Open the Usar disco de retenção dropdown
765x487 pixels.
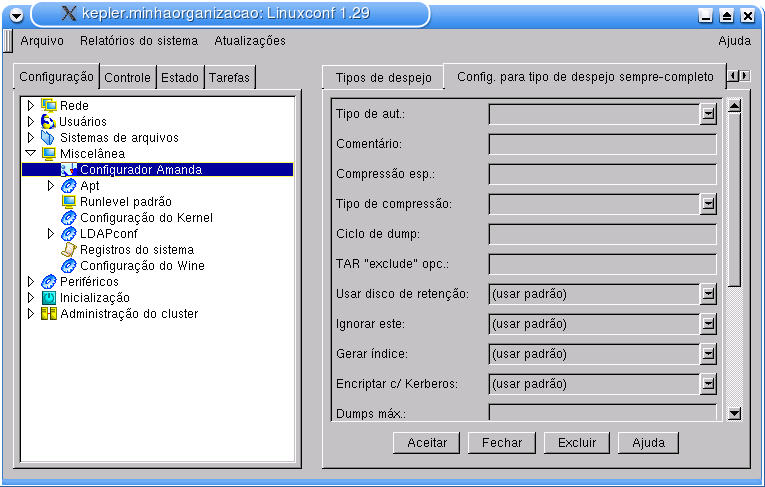708,294
